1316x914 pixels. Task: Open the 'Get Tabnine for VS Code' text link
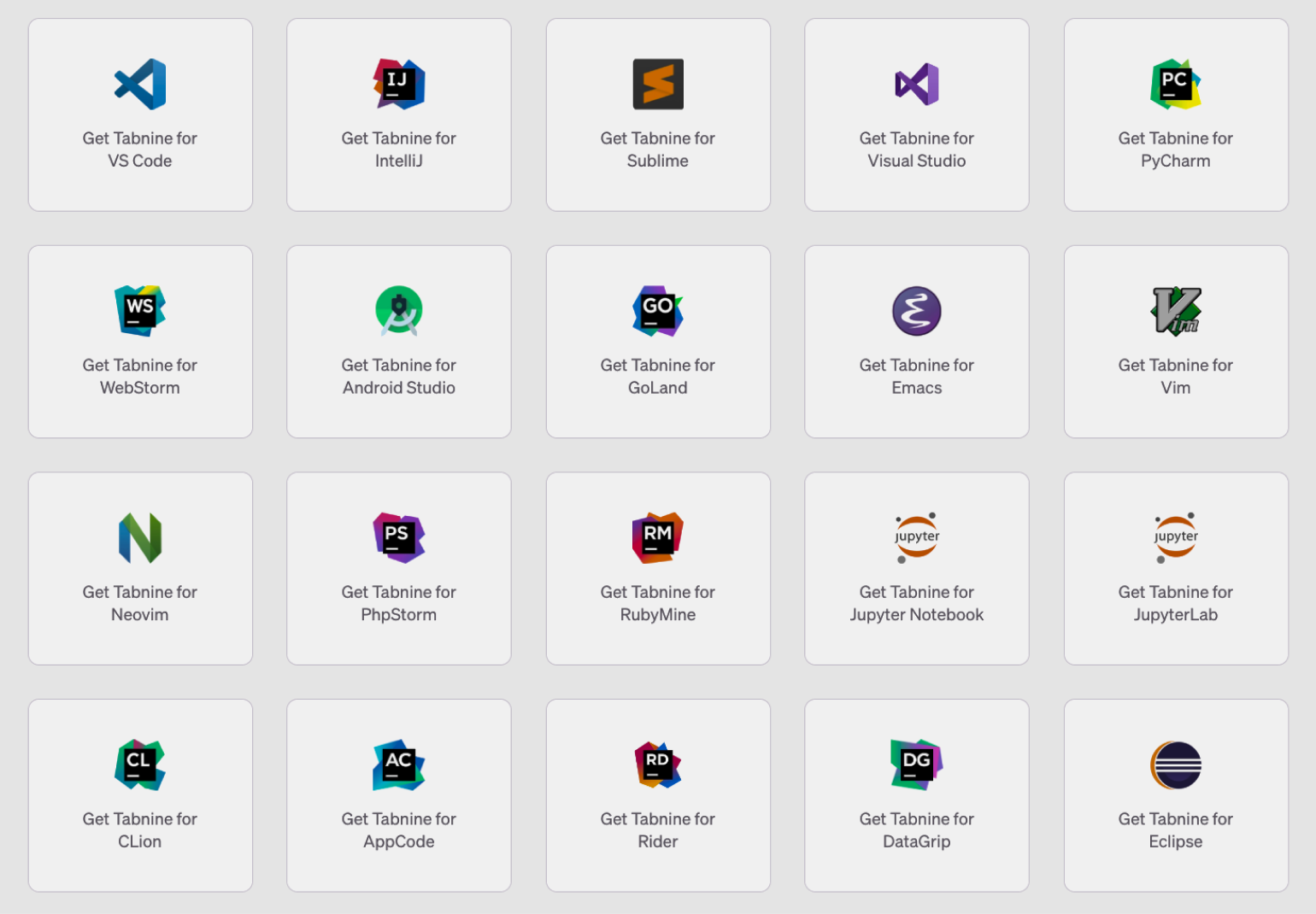[x=140, y=149]
